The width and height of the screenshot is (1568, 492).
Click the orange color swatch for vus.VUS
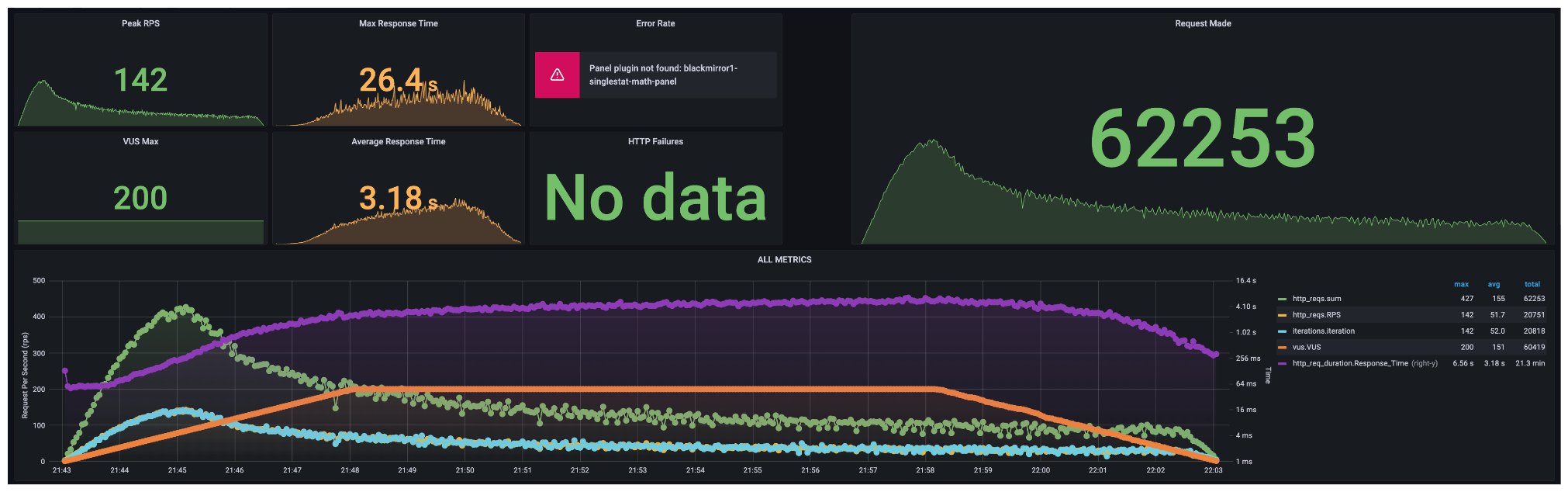pyautogui.click(x=1282, y=348)
